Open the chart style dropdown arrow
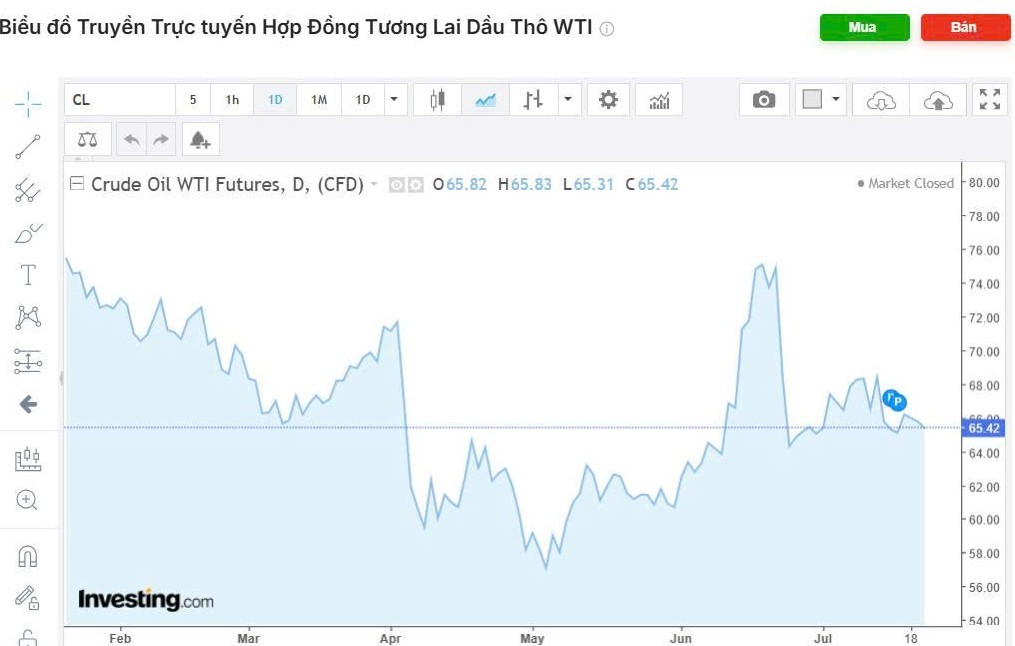This screenshot has width=1015, height=646. (x=568, y=100)
